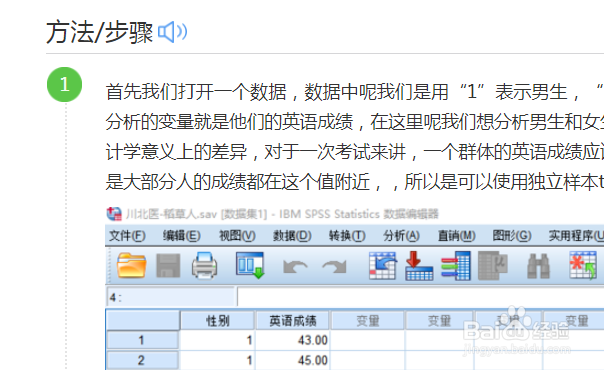Redo the action via the right arrow
Screen dimensions: 604x370
coord(334,267)
